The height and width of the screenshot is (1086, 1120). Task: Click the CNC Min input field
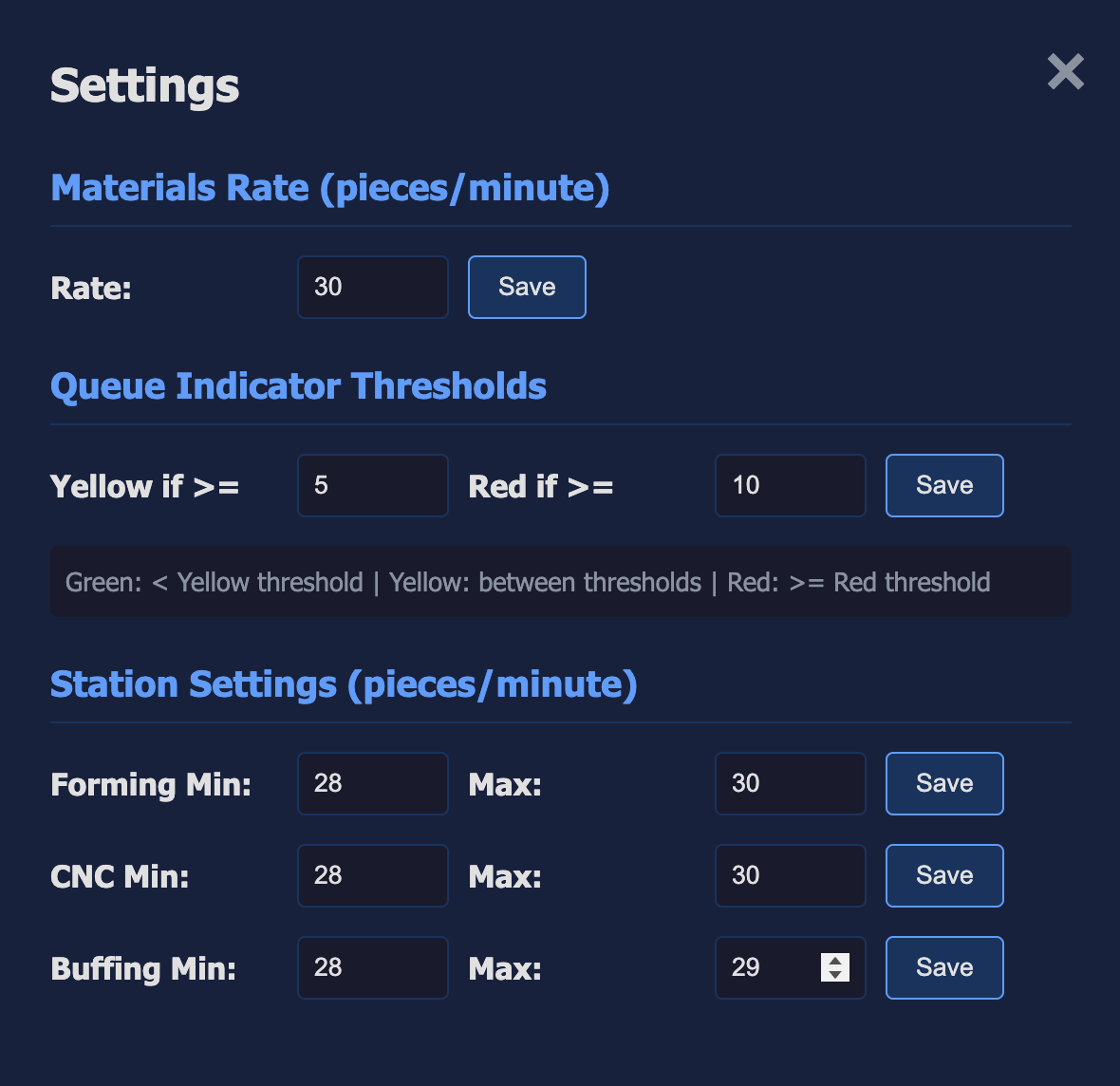pyautogui.click(x=372, y=875)
